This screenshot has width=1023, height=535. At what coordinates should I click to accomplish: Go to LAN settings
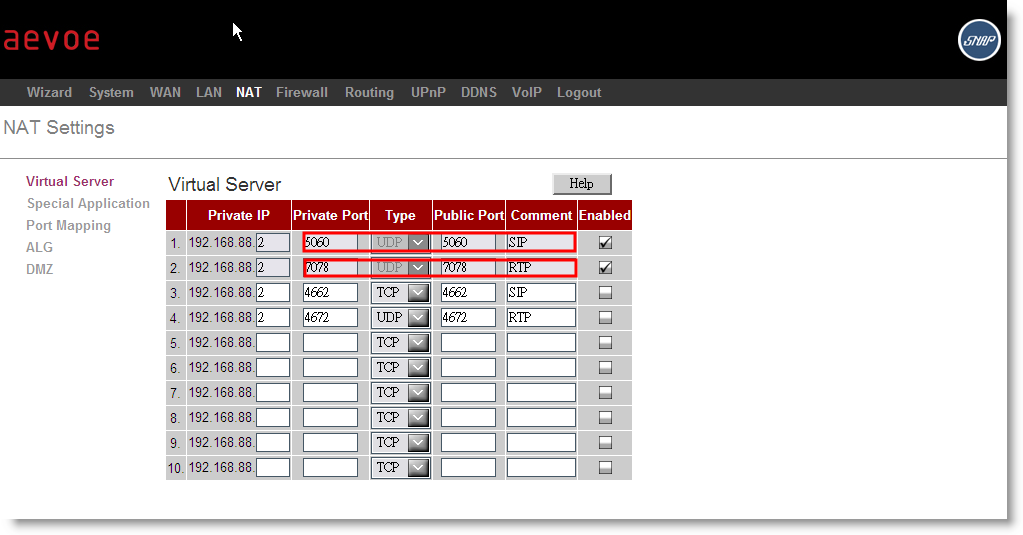(209, 93)
